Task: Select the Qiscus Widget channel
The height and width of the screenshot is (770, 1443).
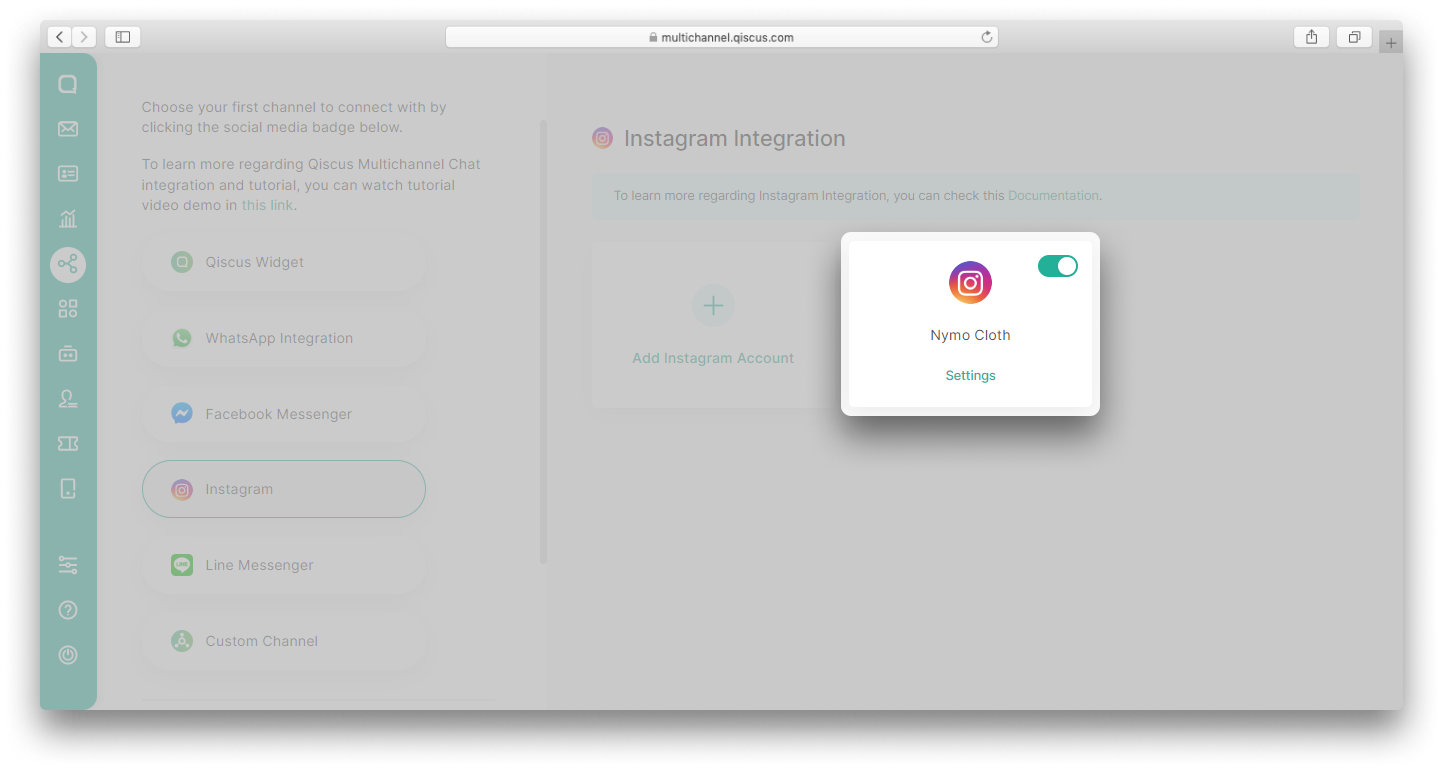Action: 284,262
